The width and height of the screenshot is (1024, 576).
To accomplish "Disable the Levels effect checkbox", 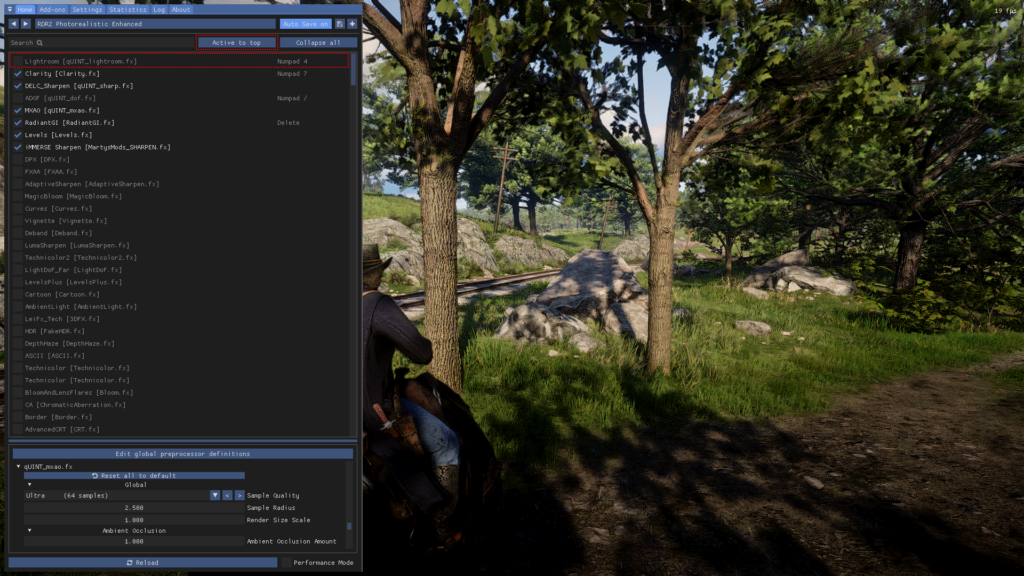I will [x=18, y=135].
